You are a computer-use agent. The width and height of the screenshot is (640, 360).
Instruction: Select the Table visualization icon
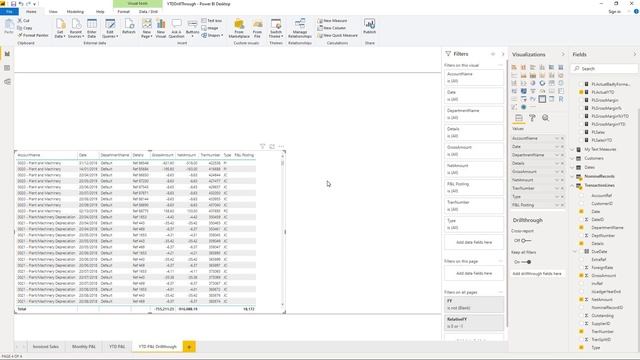click(x=542, y=99)
